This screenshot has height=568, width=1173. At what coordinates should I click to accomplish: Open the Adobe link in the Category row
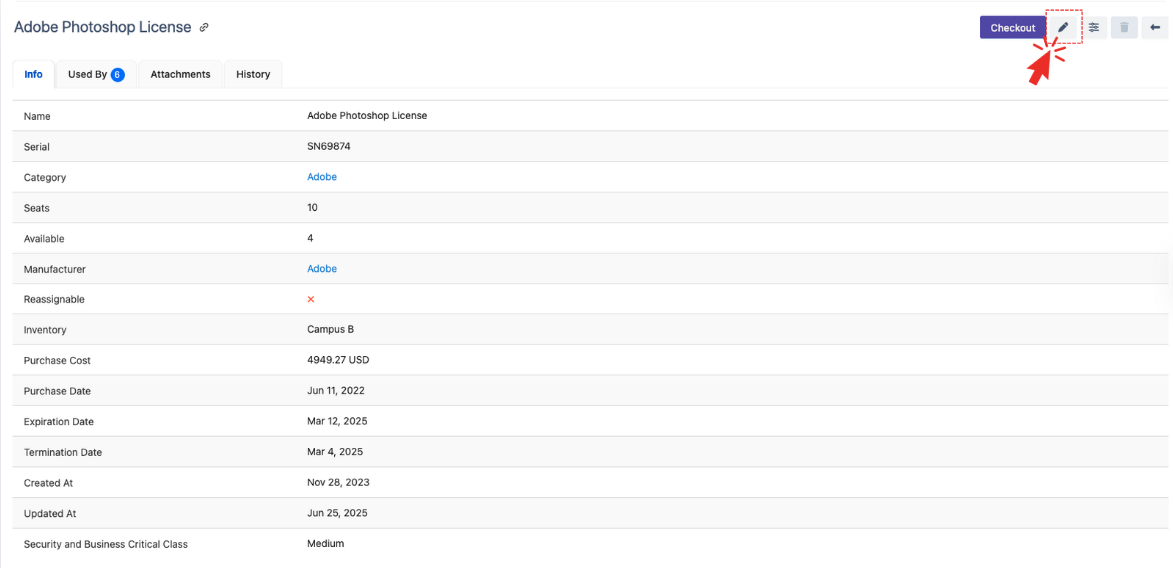[x=322, y=177]
